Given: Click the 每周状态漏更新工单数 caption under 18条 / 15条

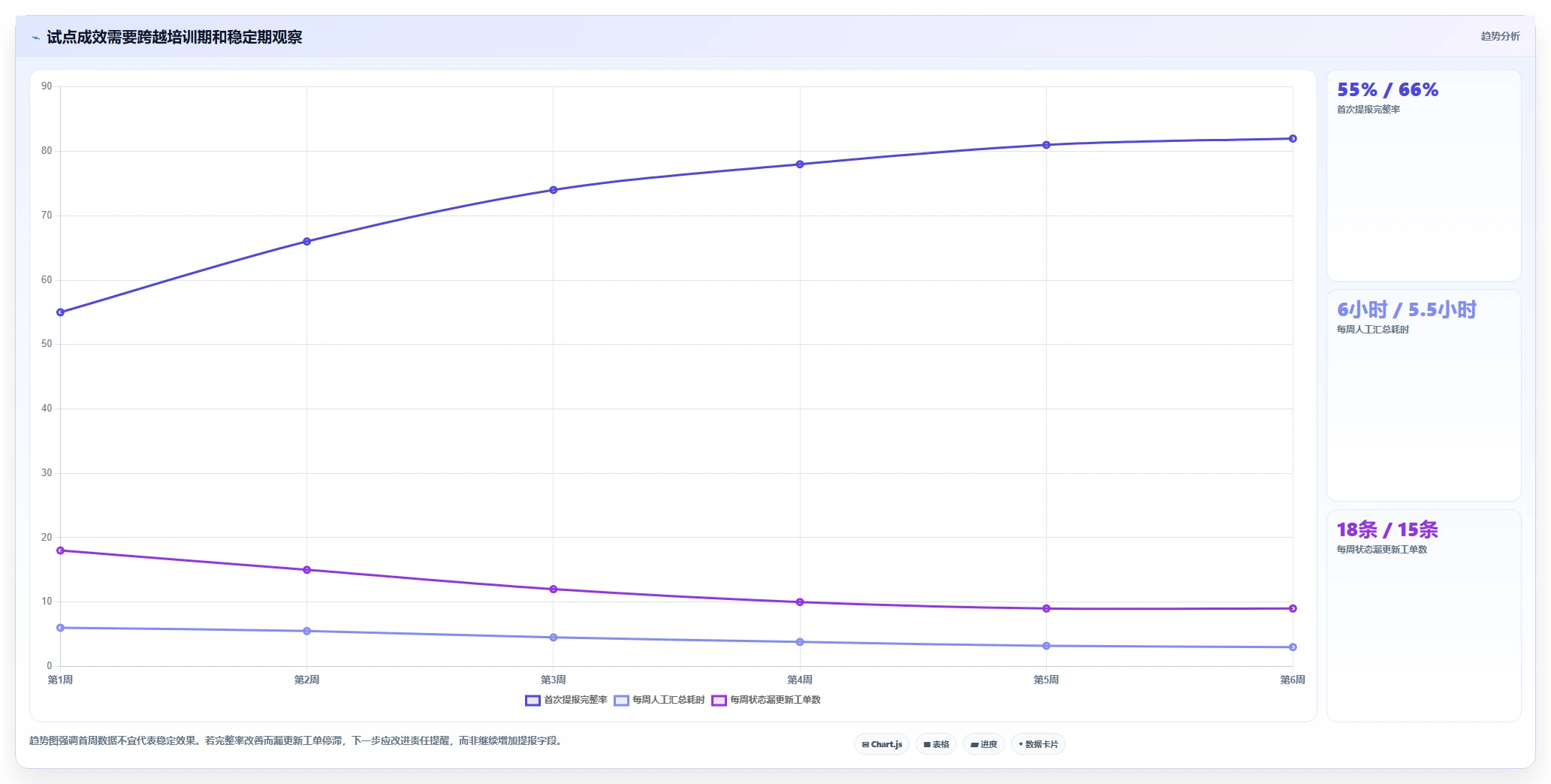Looking at the screenshot, I should point(1382,550).
